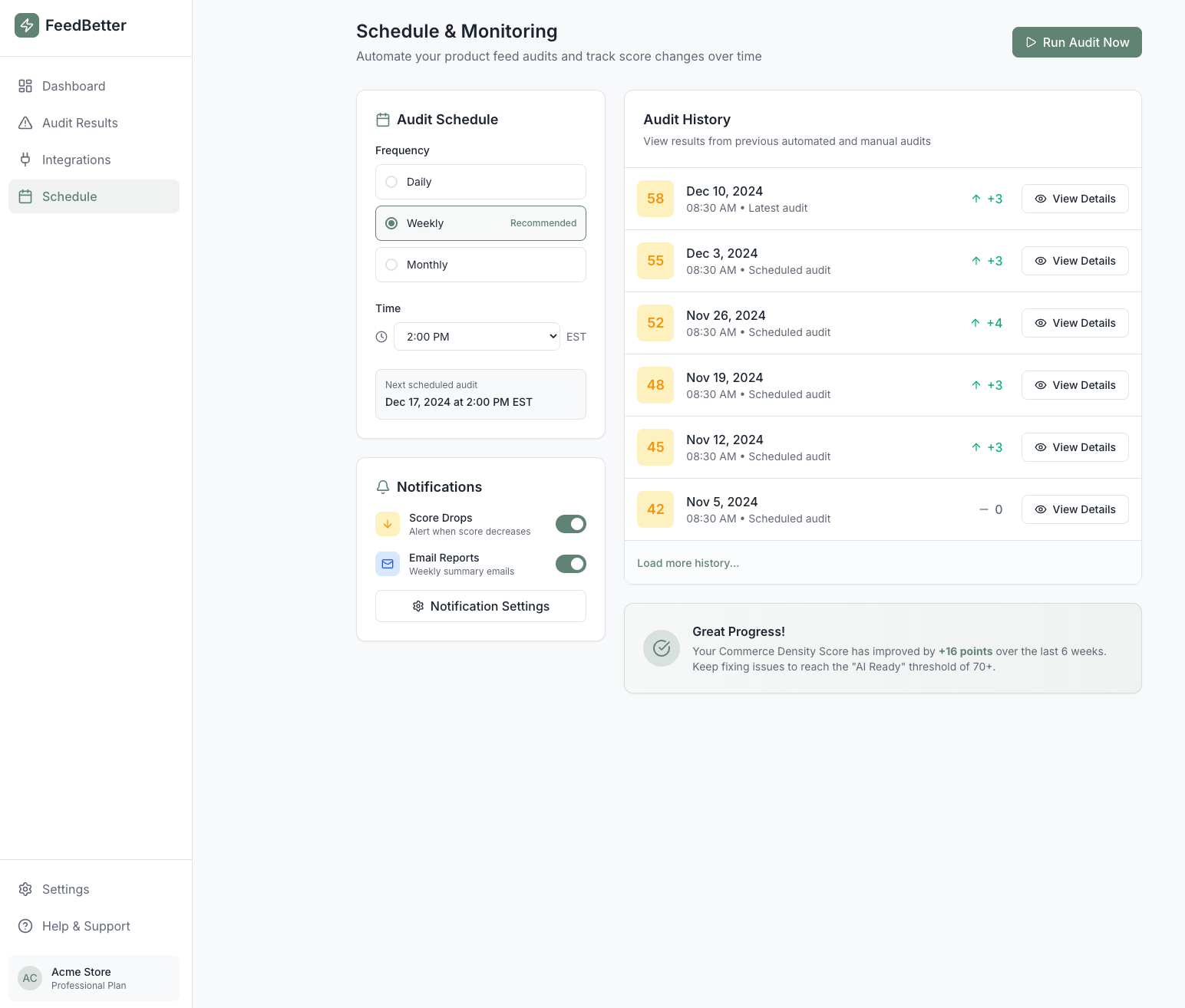Expand more history with Load more history link

point(688,562)
